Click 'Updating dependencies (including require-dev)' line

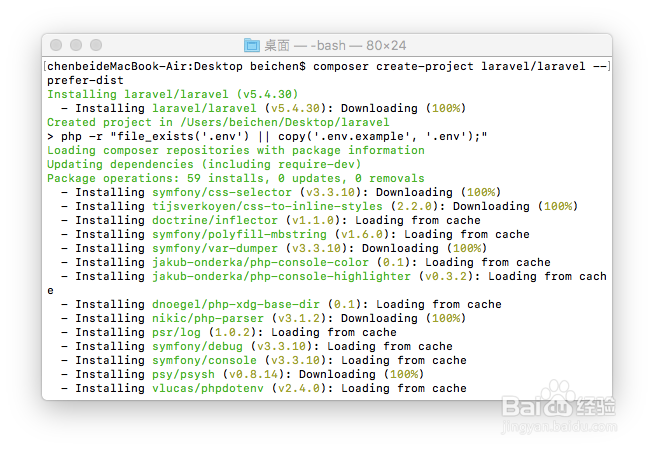pyautogui.click(x=204, y=164)
